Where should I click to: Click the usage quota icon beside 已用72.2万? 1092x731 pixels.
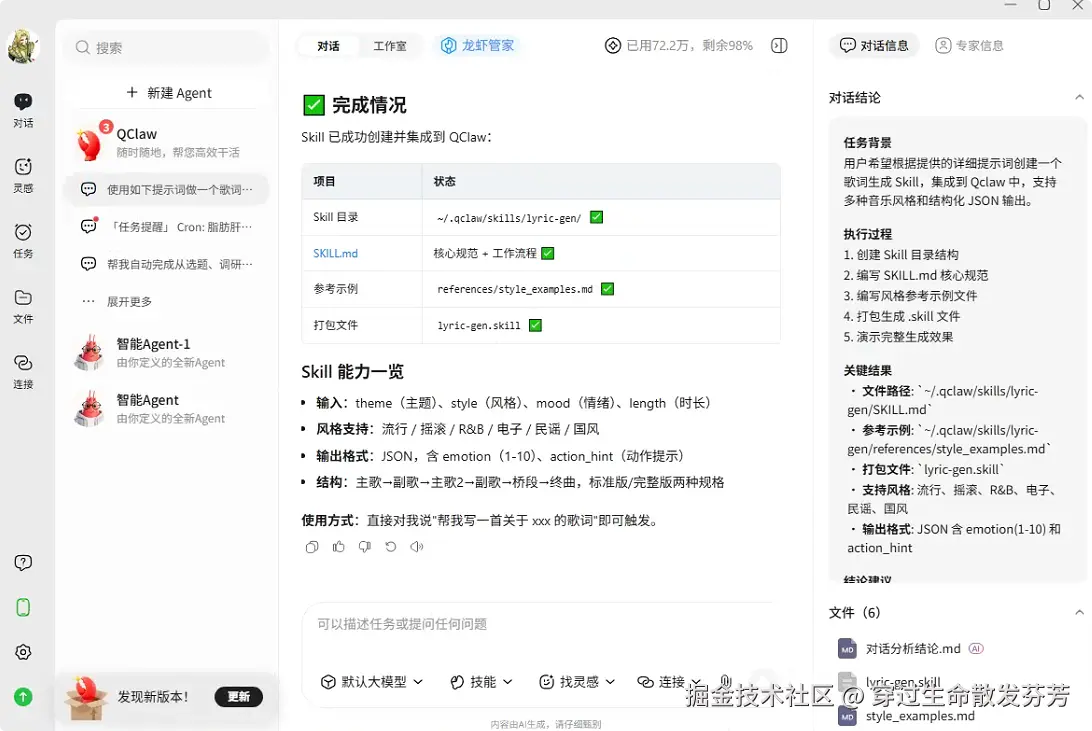point(613,46)
